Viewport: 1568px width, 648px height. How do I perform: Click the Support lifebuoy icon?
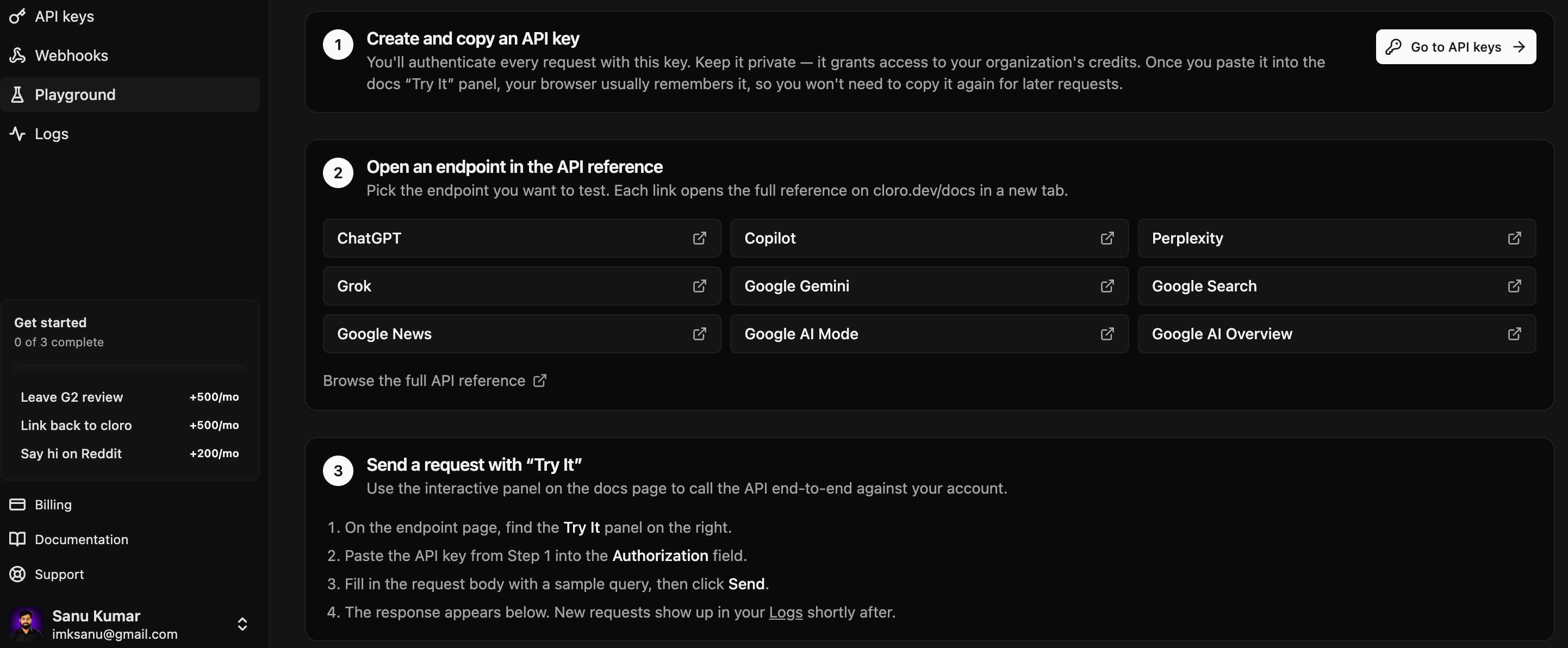17,574
